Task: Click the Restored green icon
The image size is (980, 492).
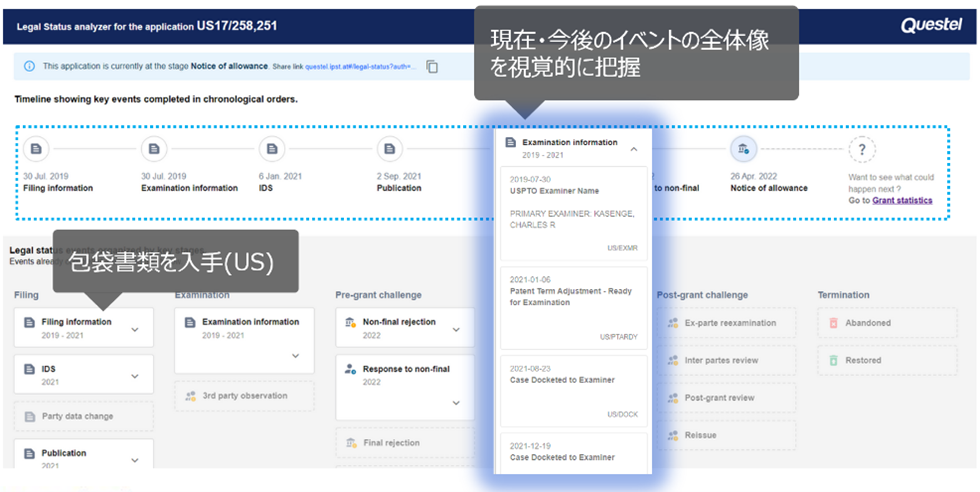Action: click(x=833, y=360)
